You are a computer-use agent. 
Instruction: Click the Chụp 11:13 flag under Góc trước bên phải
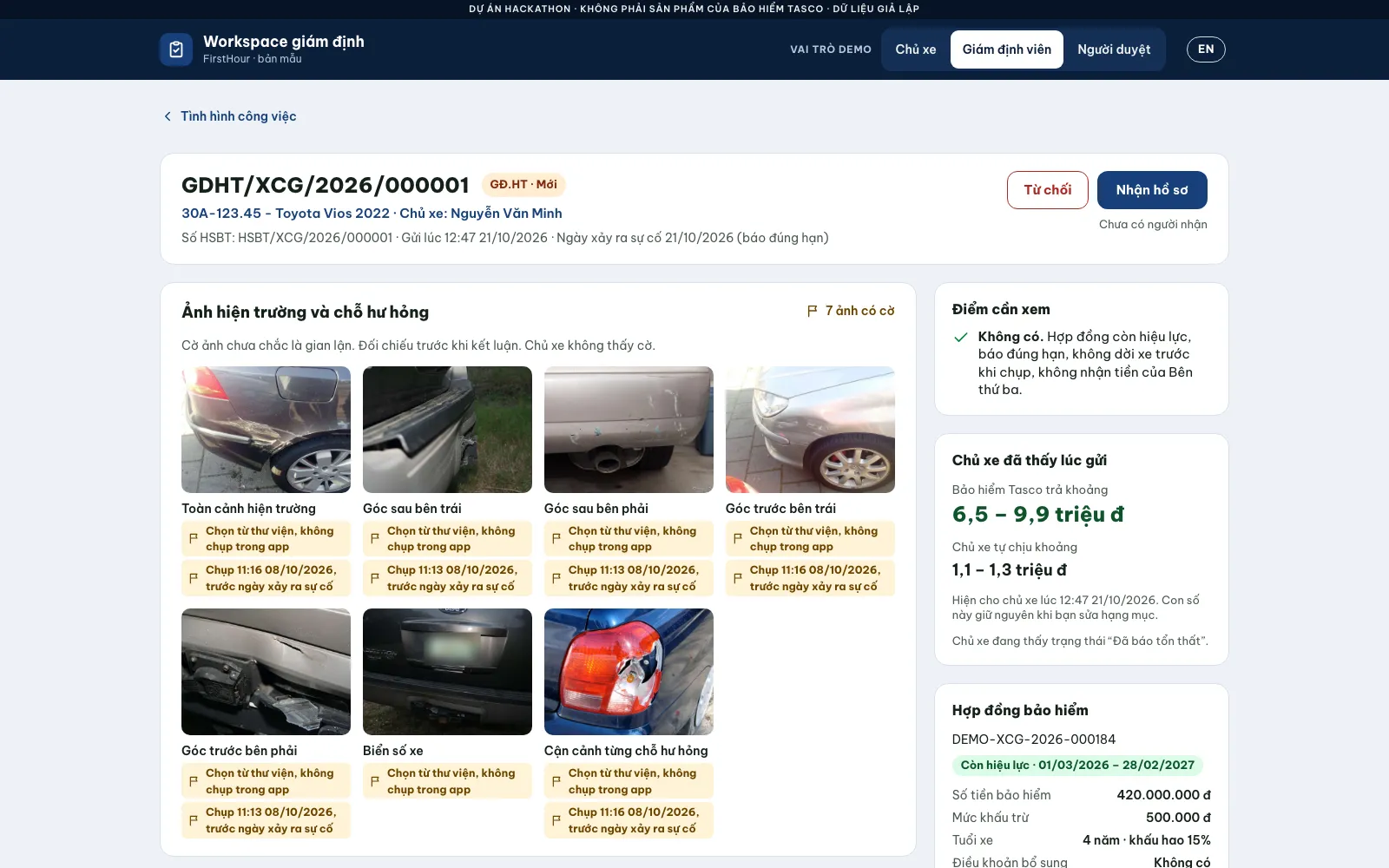[266, 820]
